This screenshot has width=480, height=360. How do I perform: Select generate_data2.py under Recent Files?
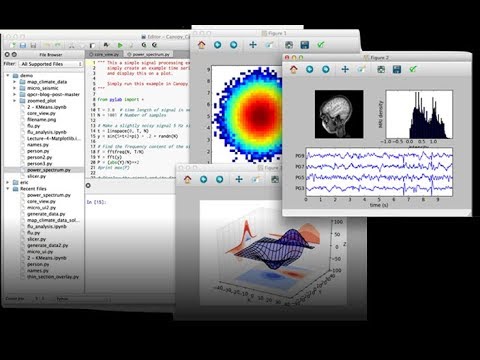48,245
